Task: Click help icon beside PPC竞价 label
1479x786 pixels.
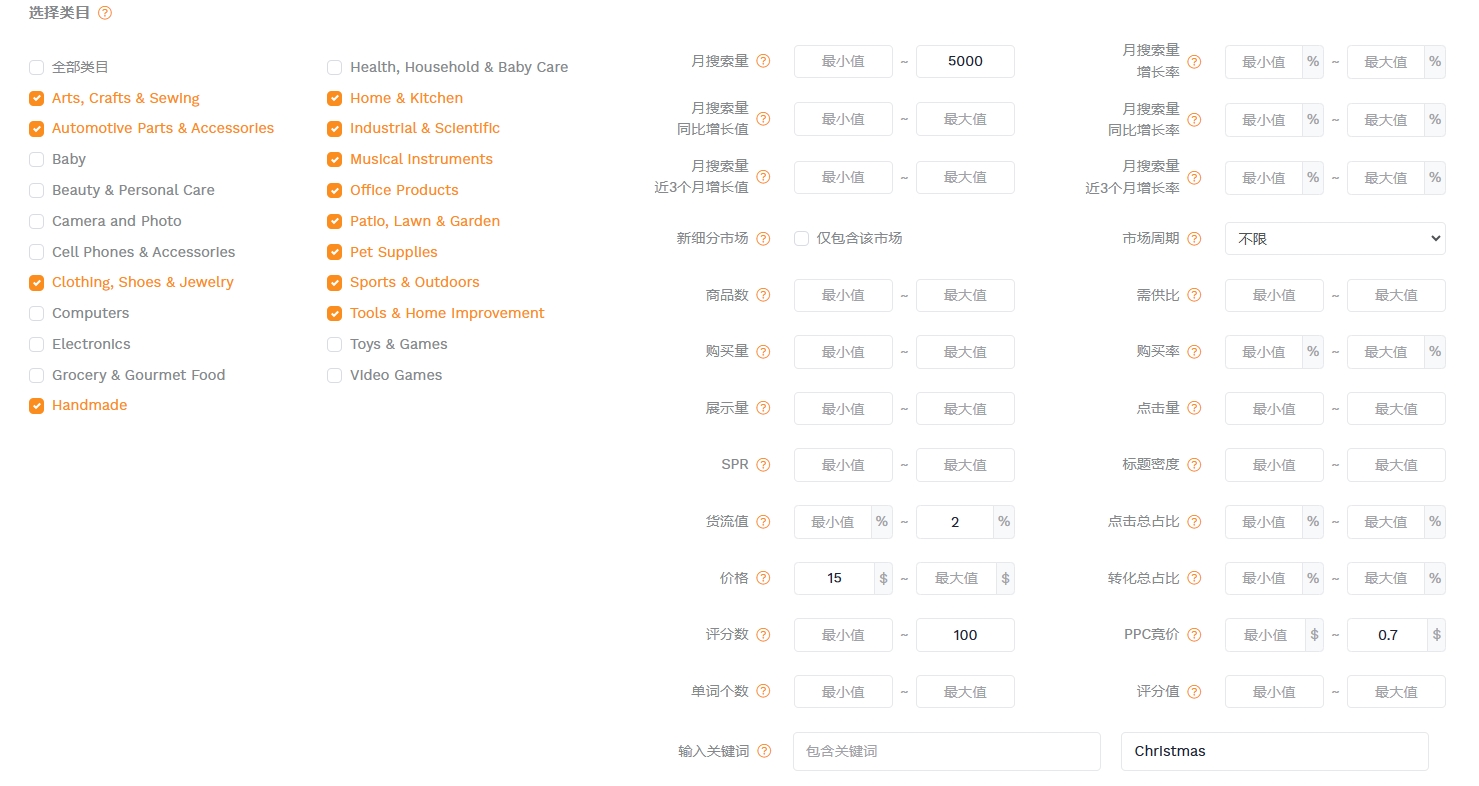Action: [x=1194, y=635]
